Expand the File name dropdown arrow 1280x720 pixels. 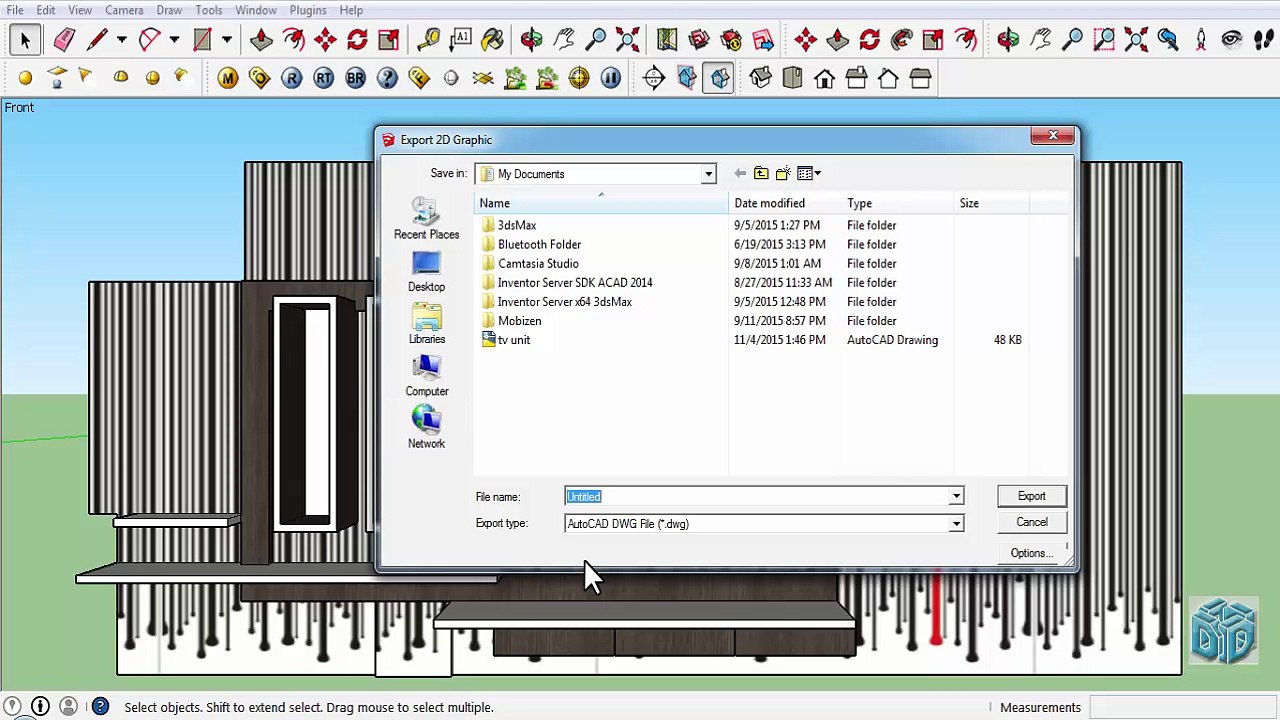pyautogui.click(x=956, y=497)
